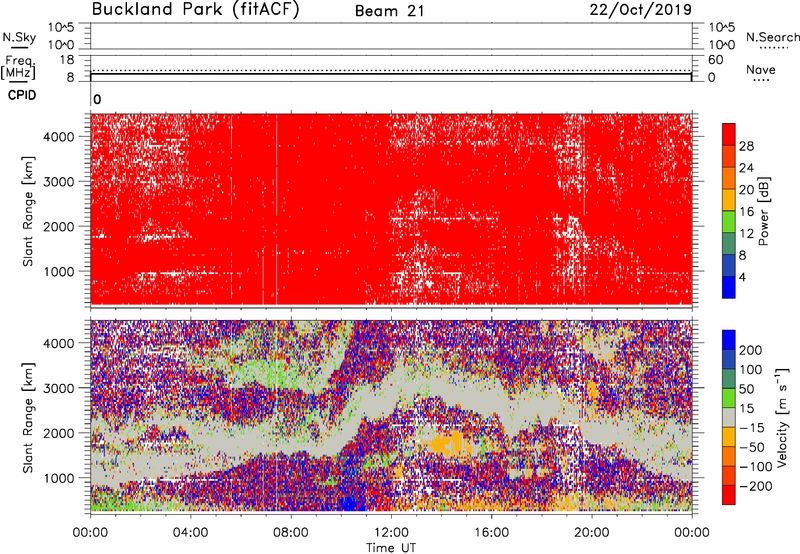Click the green segment of power colorbar
Viewport: 800px width, 554px height.
click(729, 222)
